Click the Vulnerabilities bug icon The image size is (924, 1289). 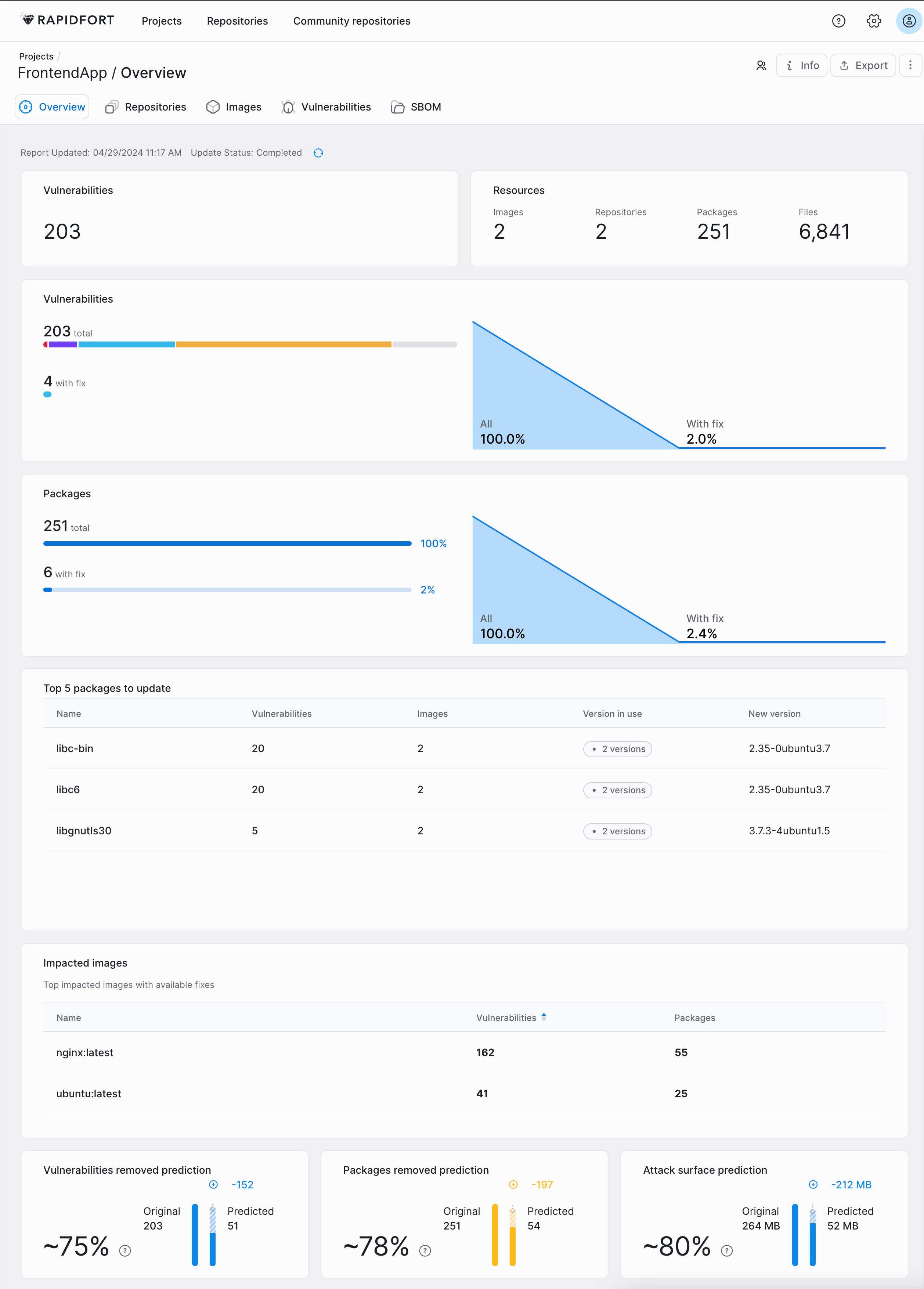(x=288, y=107)
